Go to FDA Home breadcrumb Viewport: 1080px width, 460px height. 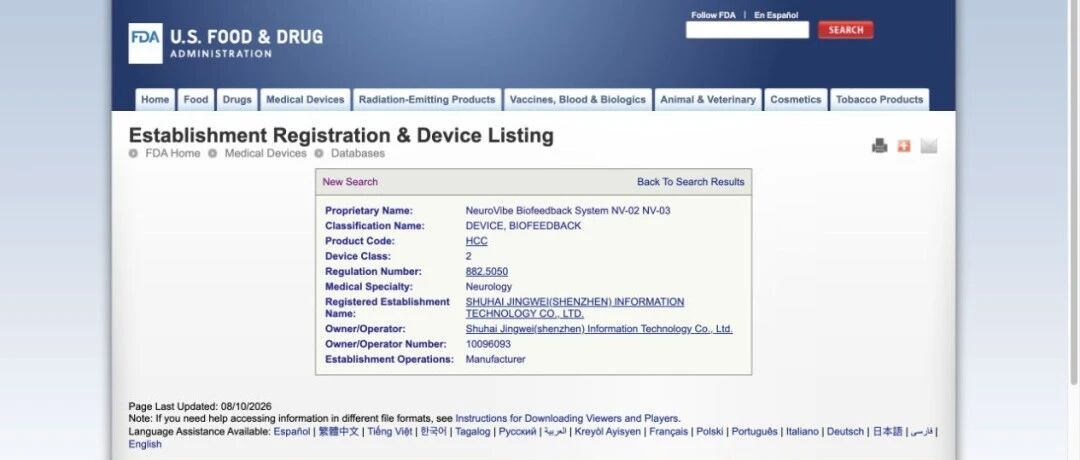173,154
